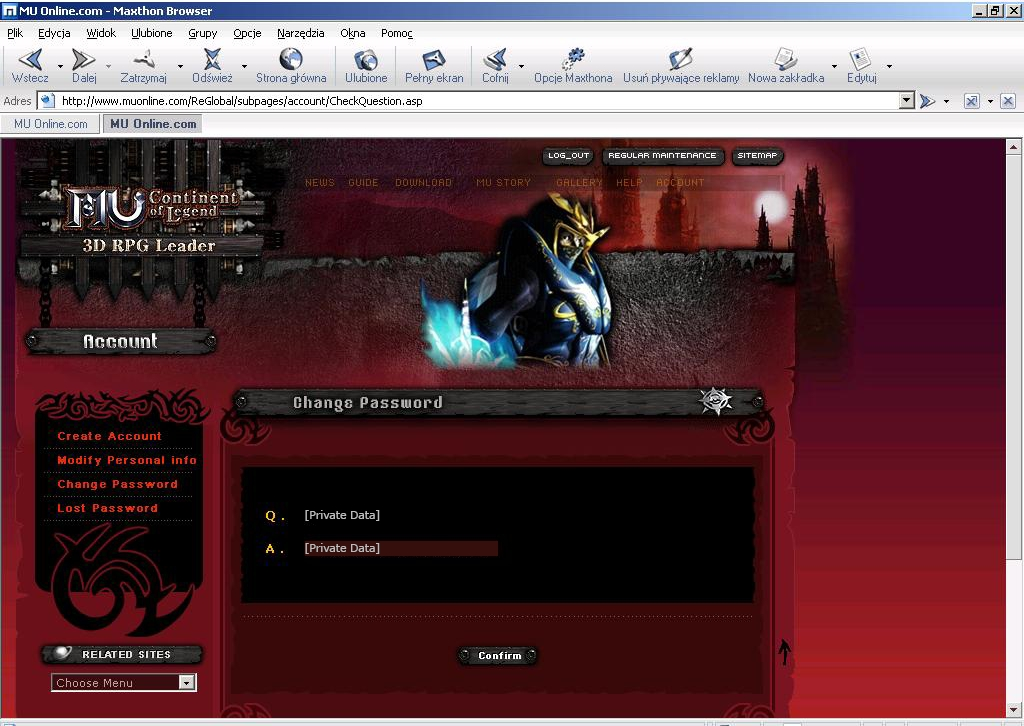
Task: Expand the Wstecz history dropdown arrow
Action: coord(60,66)
